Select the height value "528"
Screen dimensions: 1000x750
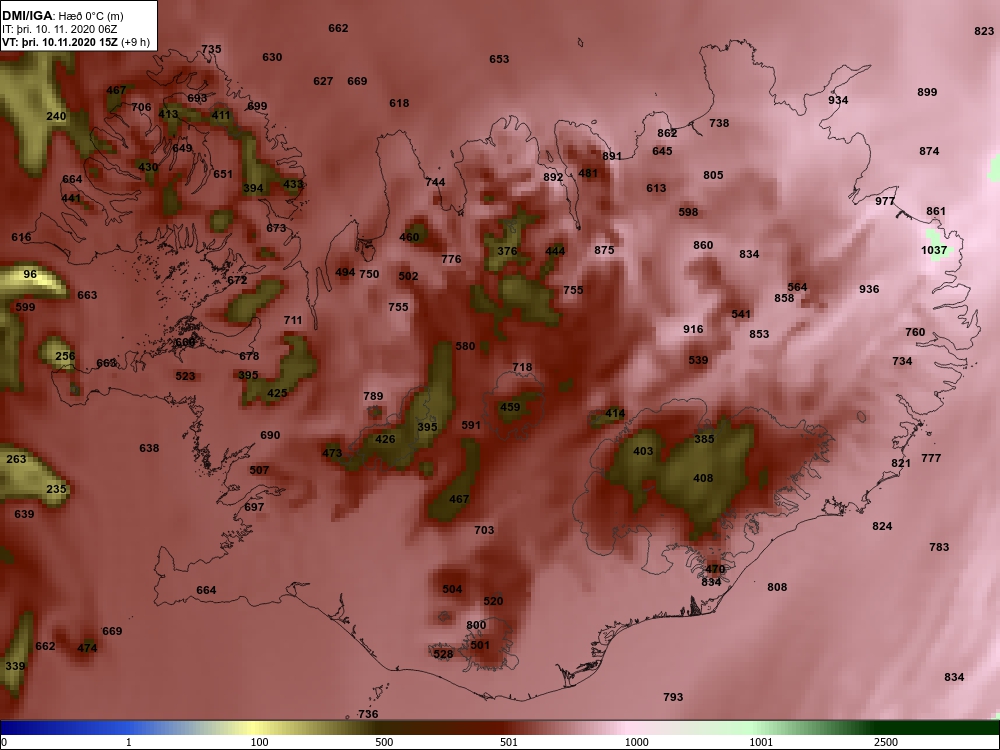[x=443, y=654]
